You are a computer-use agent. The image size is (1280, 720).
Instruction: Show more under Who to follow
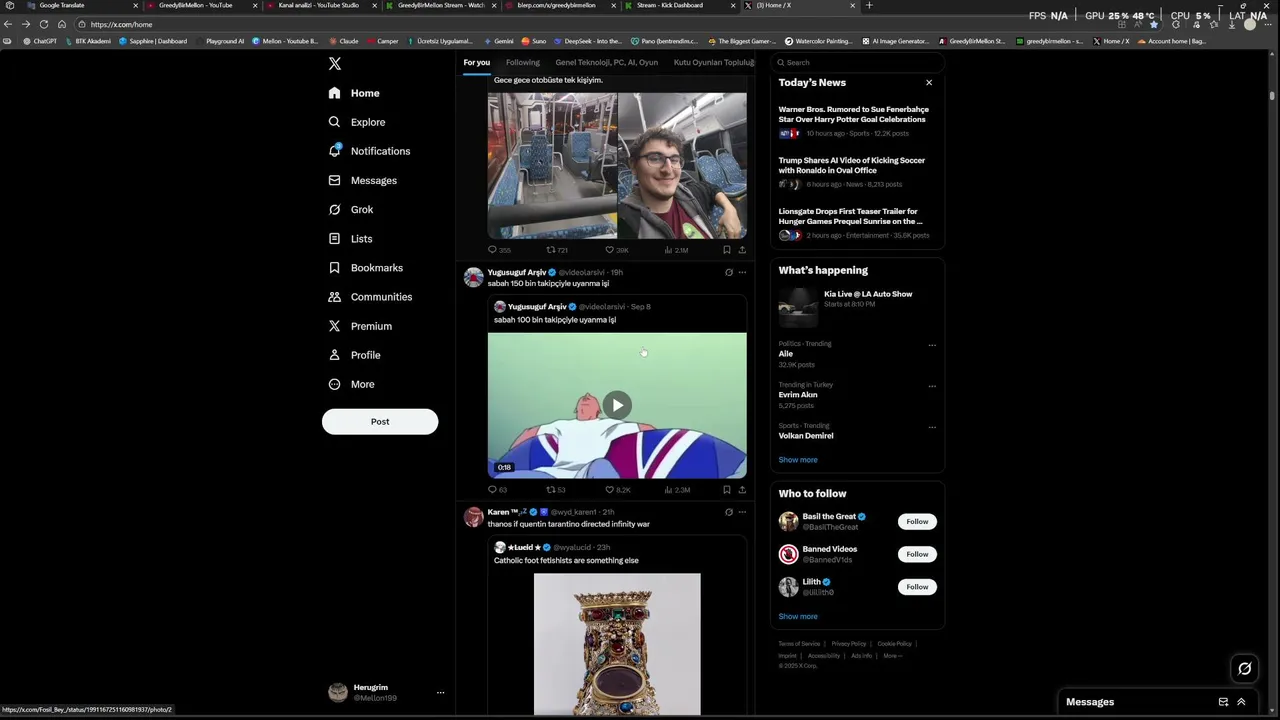(x=798, y=616)
